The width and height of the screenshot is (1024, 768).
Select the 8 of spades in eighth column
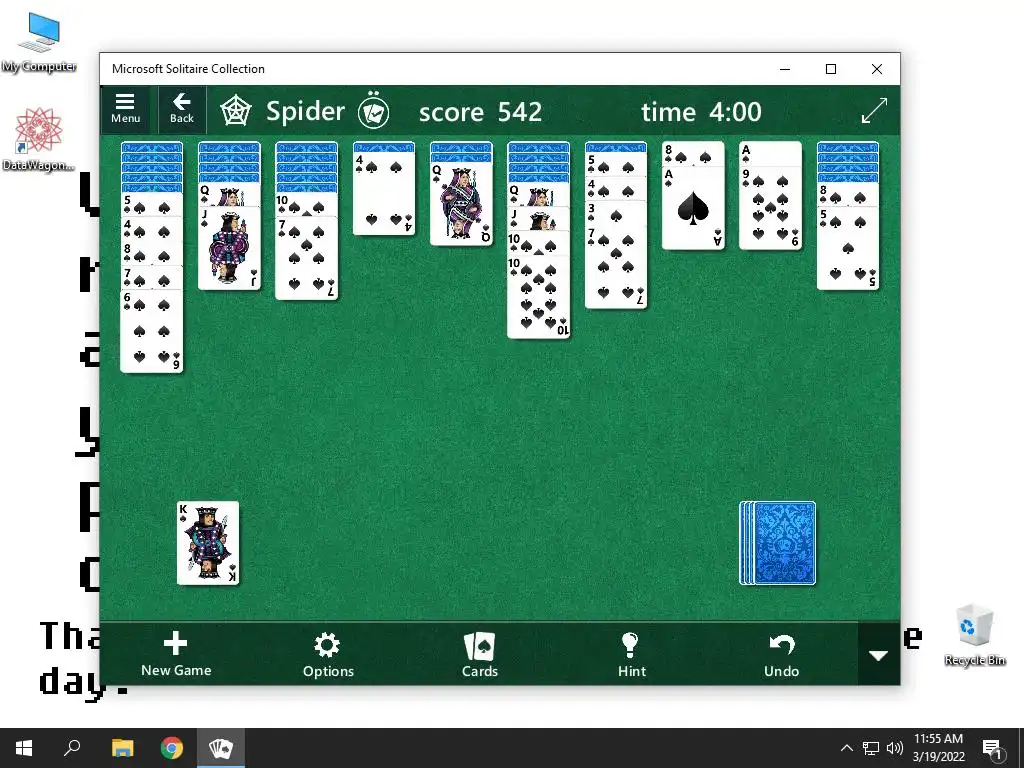click(x=693, y=154)
